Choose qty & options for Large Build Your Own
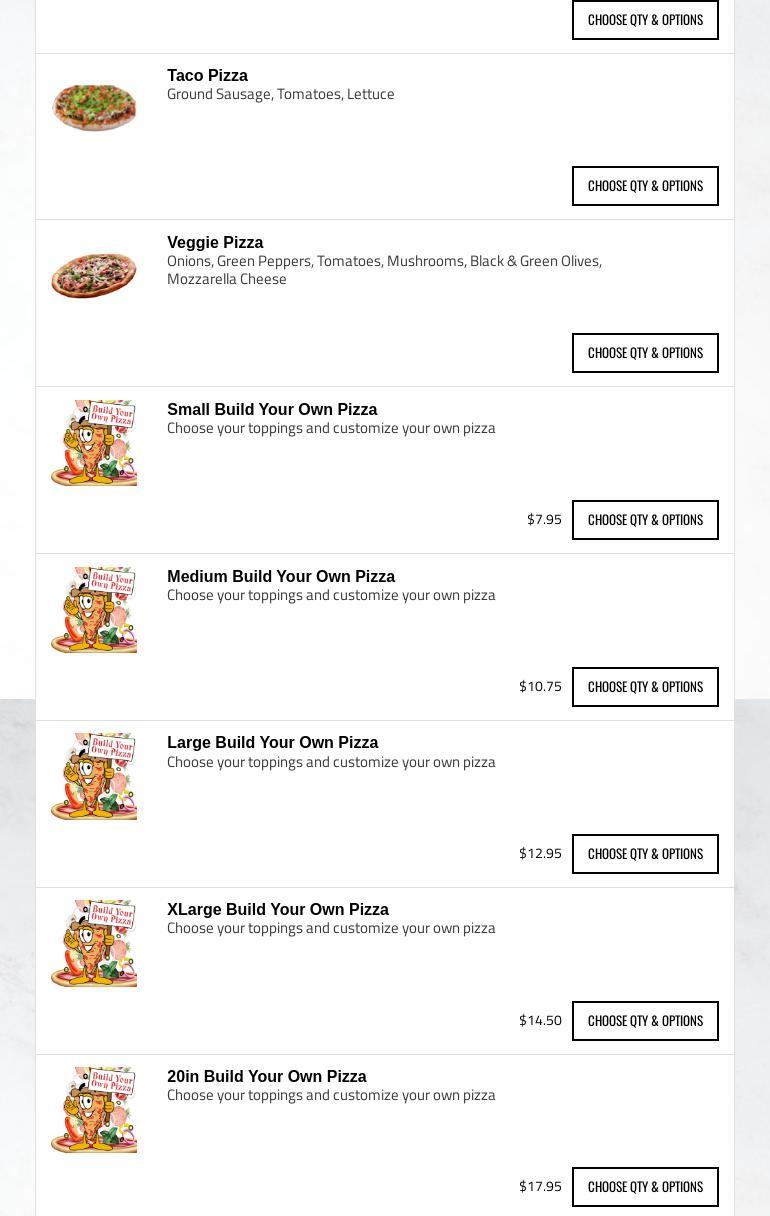This screenshot has width=770, height=1216. point(645,854)
